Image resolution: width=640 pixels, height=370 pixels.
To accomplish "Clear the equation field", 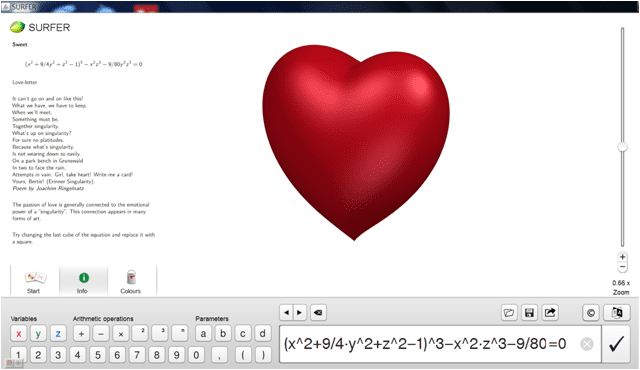I will (x=587, y=344).
